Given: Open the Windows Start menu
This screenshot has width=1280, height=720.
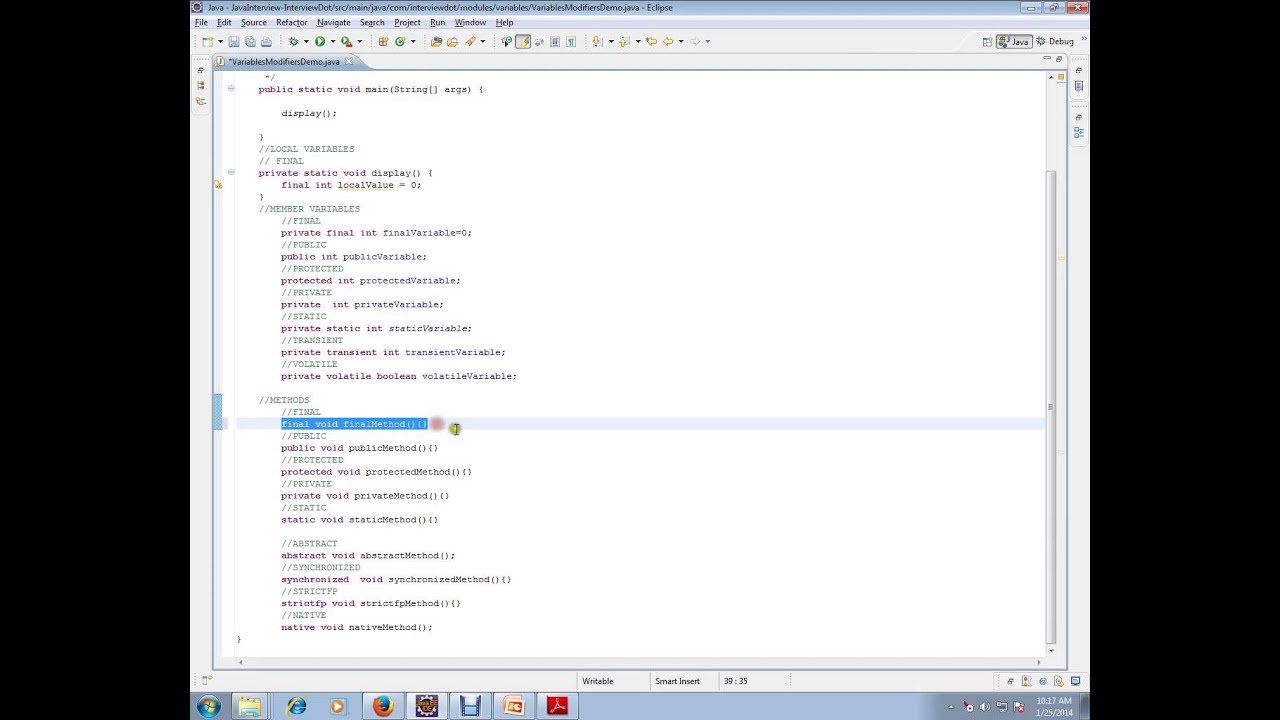Looking at the screenshot, I should (209, 707).
